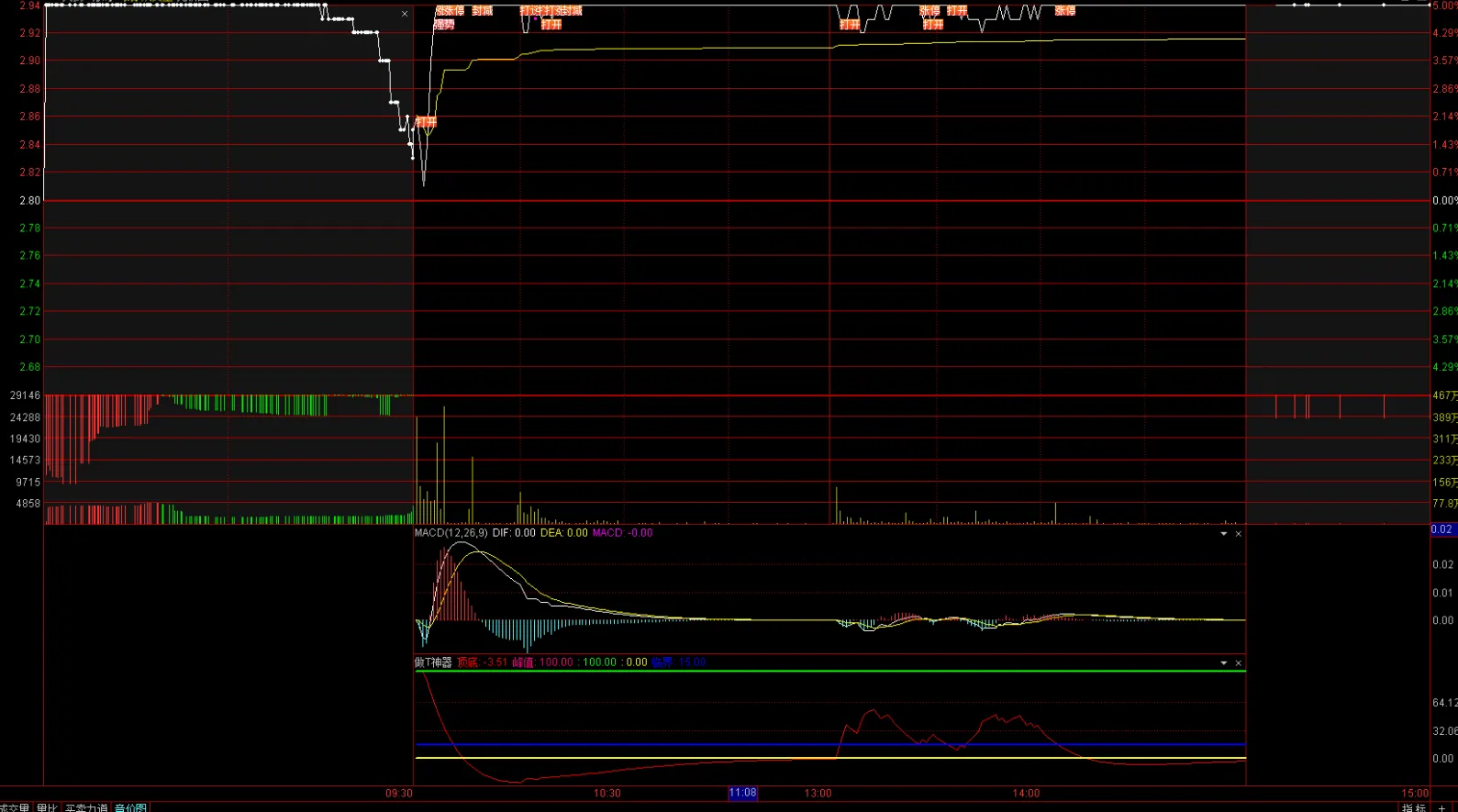
Task: Click the 2.80 baseline price label
Action: [x=30, y=200]
